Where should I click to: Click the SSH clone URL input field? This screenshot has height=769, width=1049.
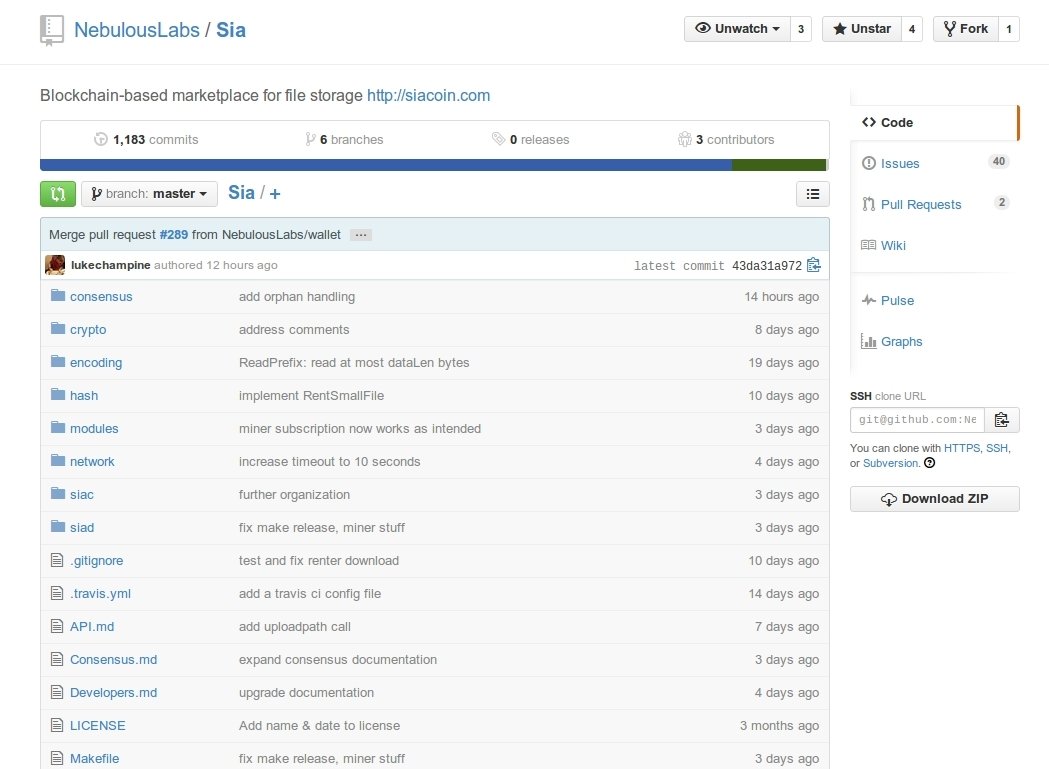(917, 420)
